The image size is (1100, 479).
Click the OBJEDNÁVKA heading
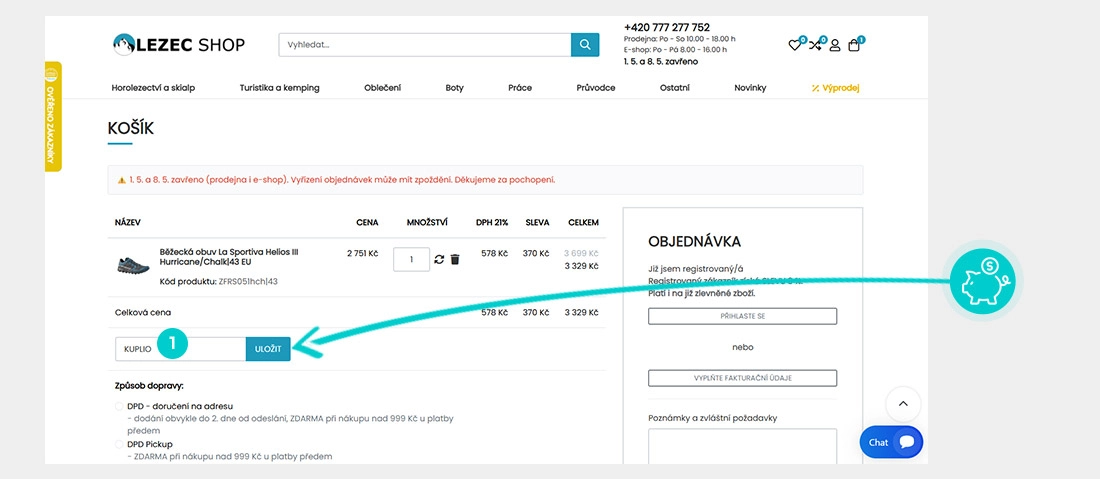(695, 242)
